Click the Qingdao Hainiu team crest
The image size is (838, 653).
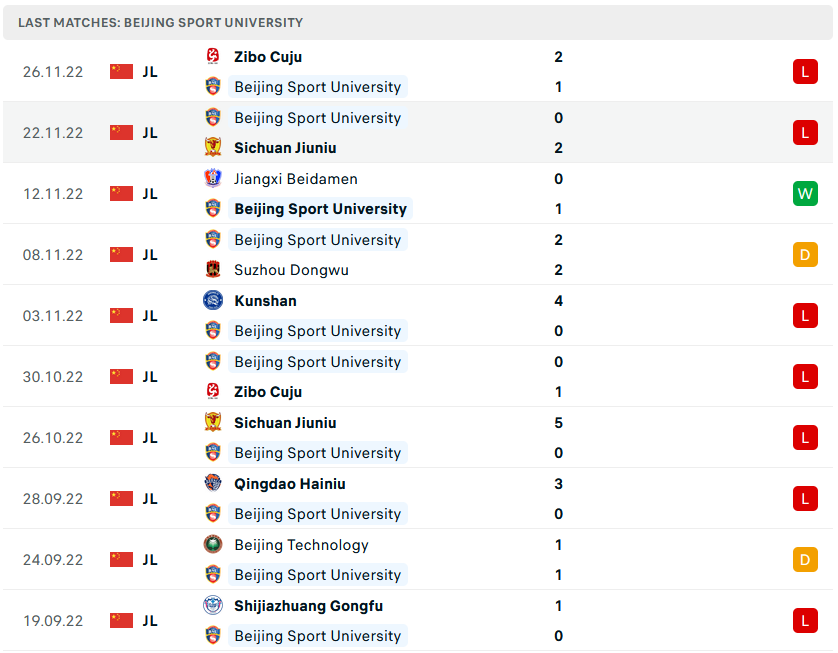coord(212,484)
